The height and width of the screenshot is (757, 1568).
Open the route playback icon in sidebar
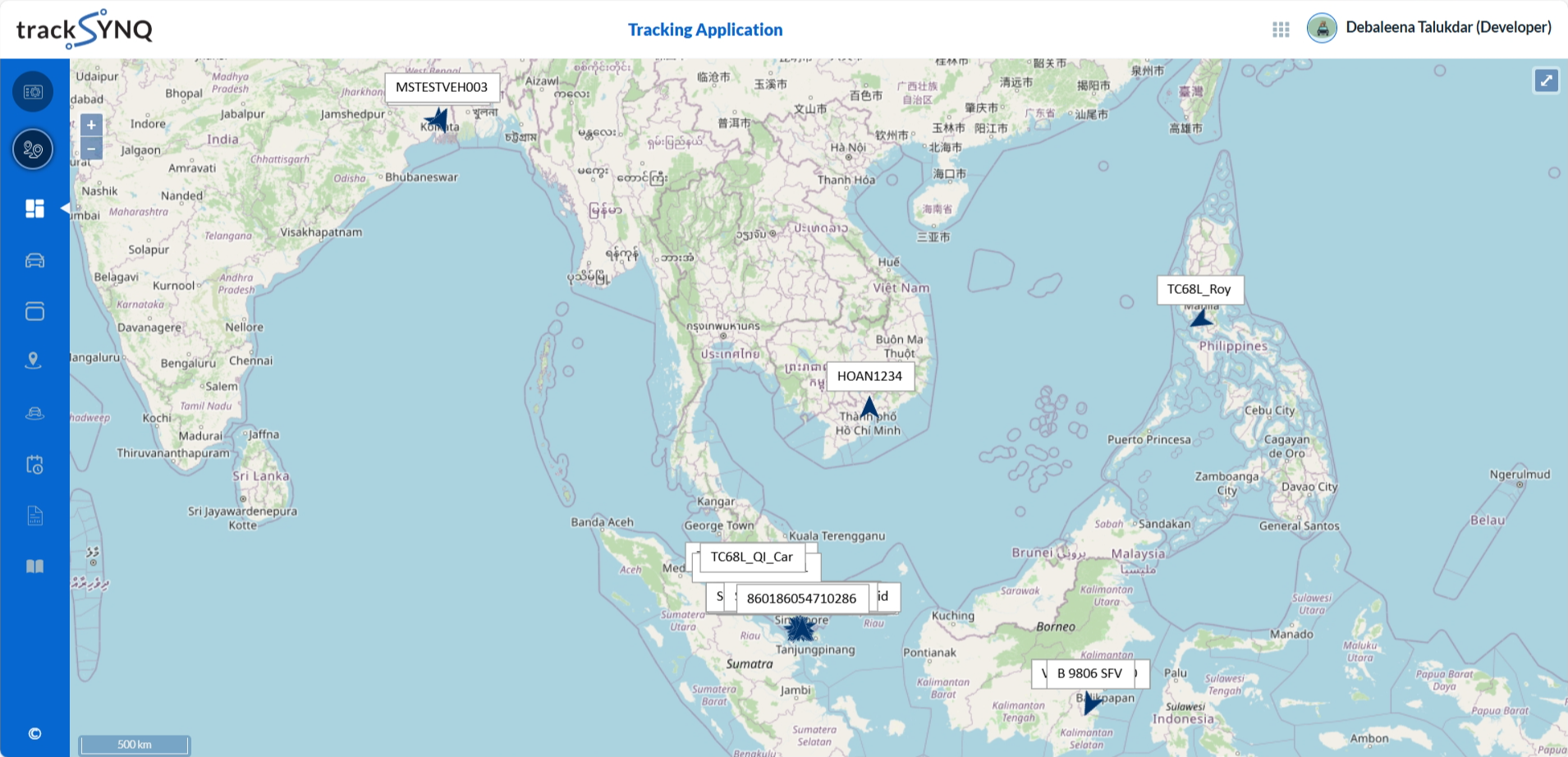33,149
